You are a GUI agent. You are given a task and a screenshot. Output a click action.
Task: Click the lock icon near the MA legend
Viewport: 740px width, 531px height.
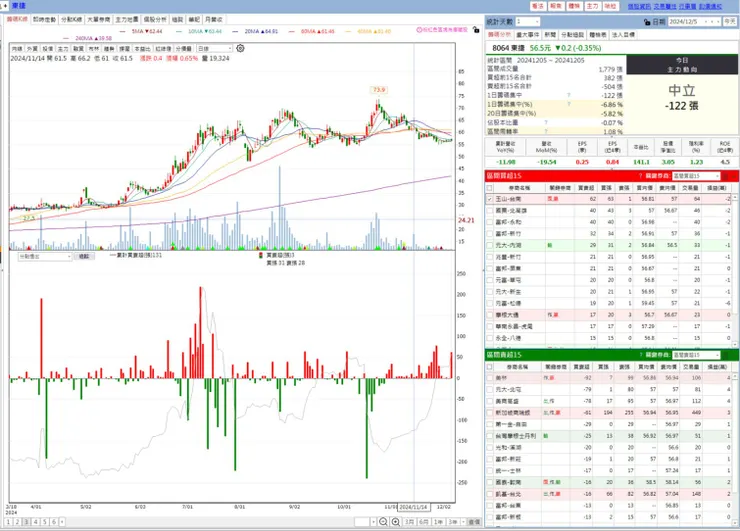476,30
